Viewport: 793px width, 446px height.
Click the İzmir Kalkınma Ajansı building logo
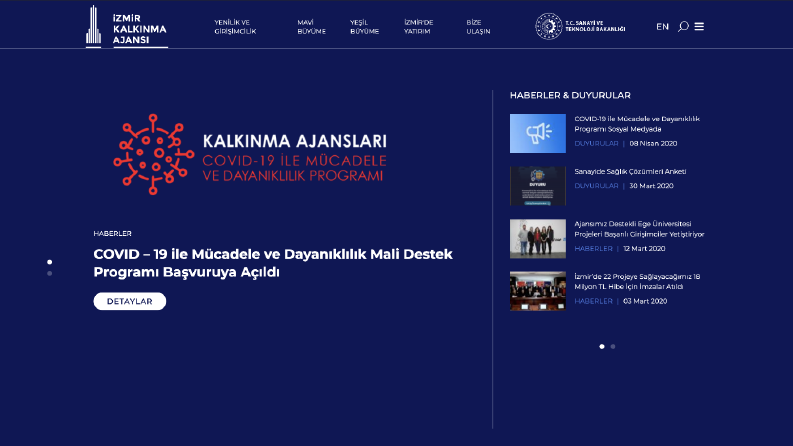[94, 26]
